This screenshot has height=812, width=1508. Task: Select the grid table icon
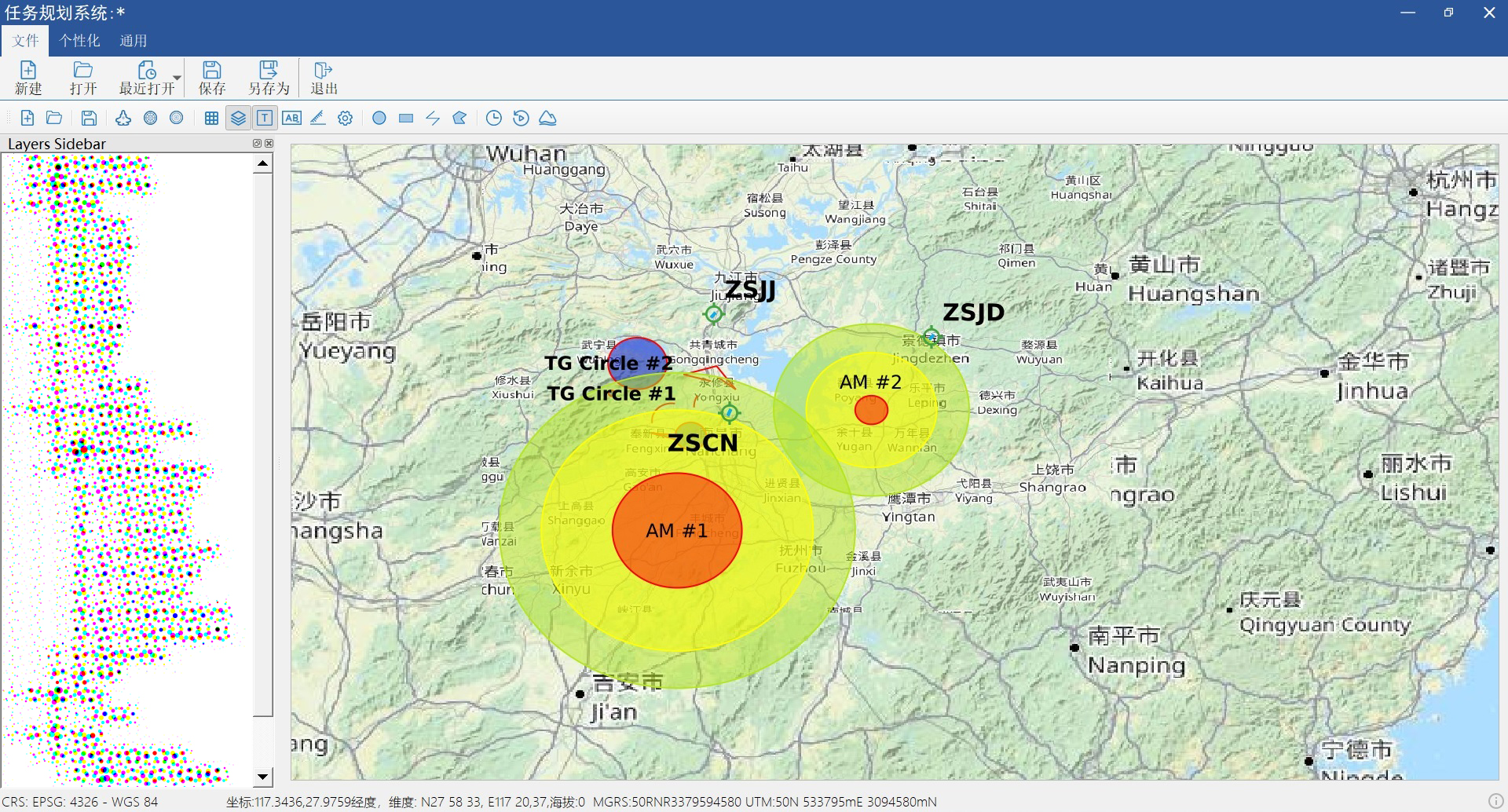click(x=211, y=118)
